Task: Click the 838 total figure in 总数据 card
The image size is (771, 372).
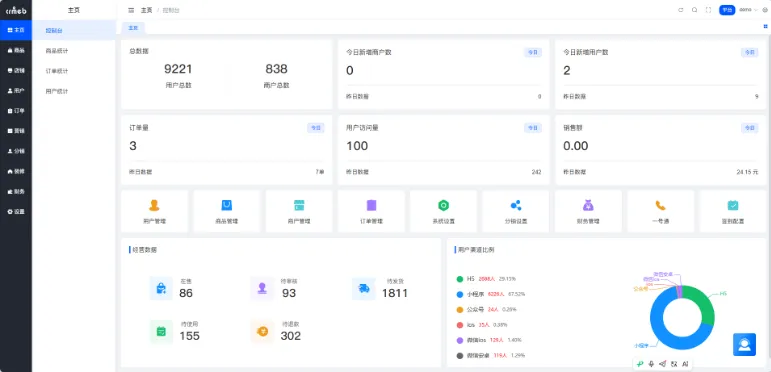Action: tap(276, 69)
